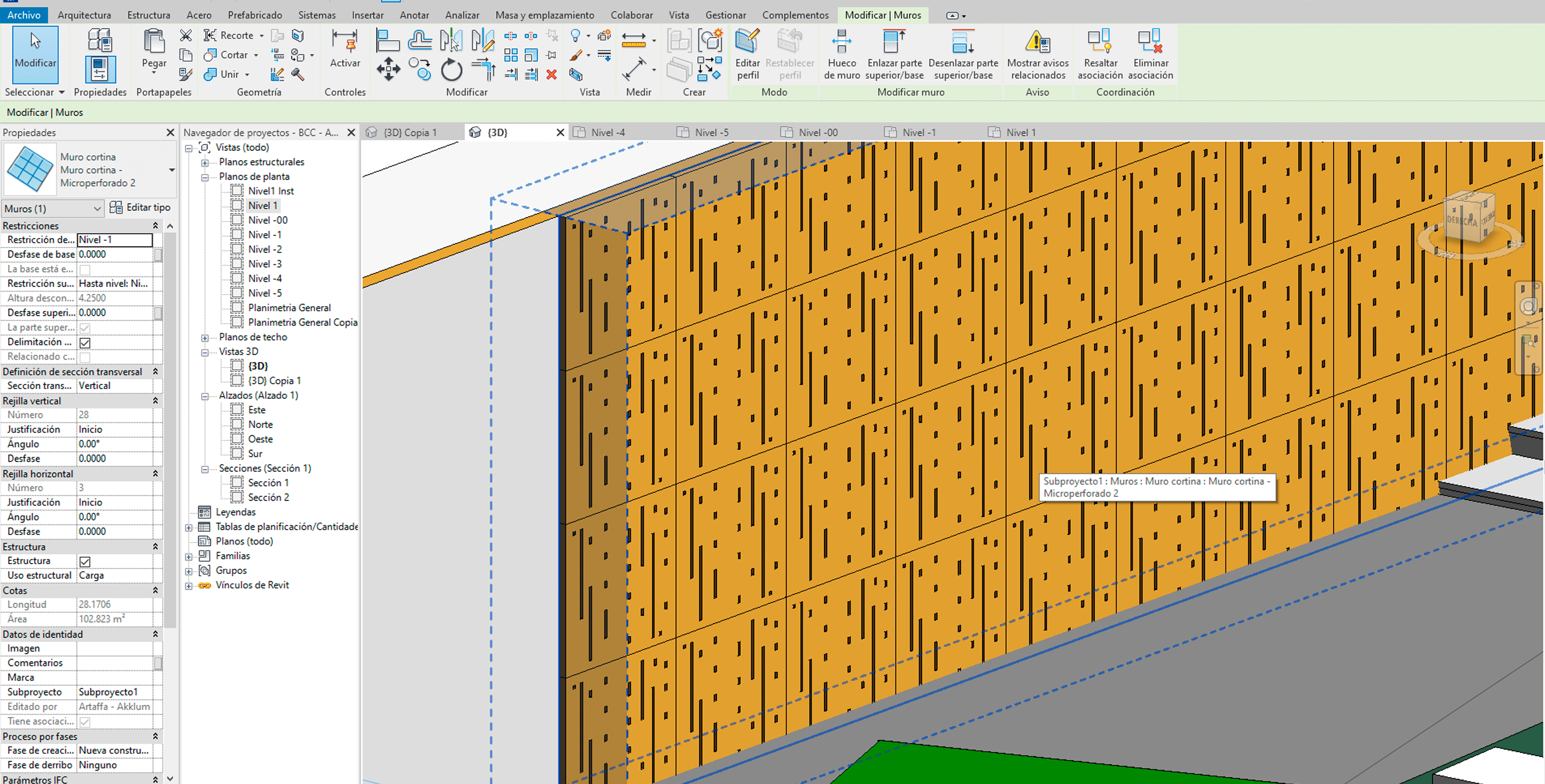Click the Restricción de base value field
Image resolution: width=1545 pixels, height=784 pixels.
[115, 240]
